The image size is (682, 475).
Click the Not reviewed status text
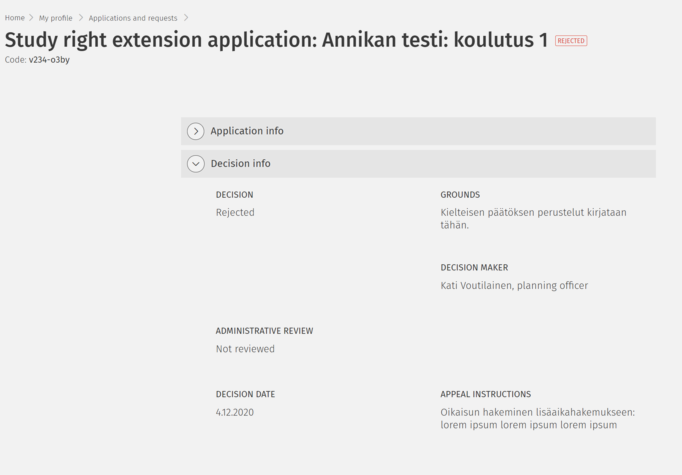245,349
